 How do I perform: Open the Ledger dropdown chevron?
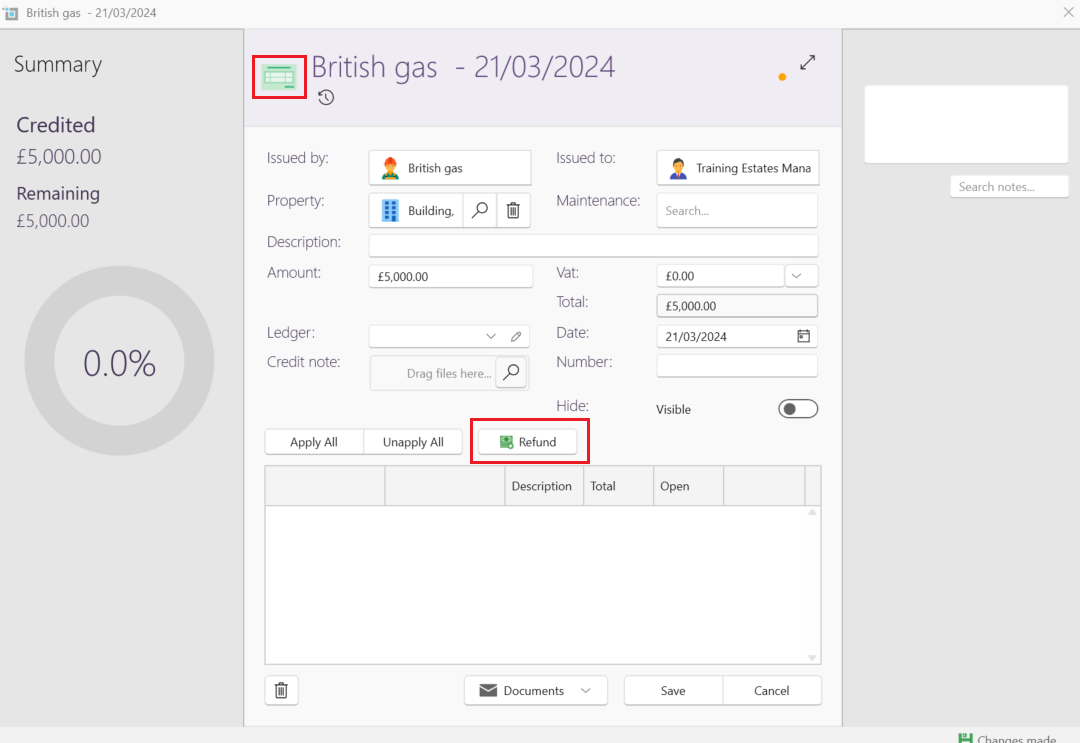point(490,337)
